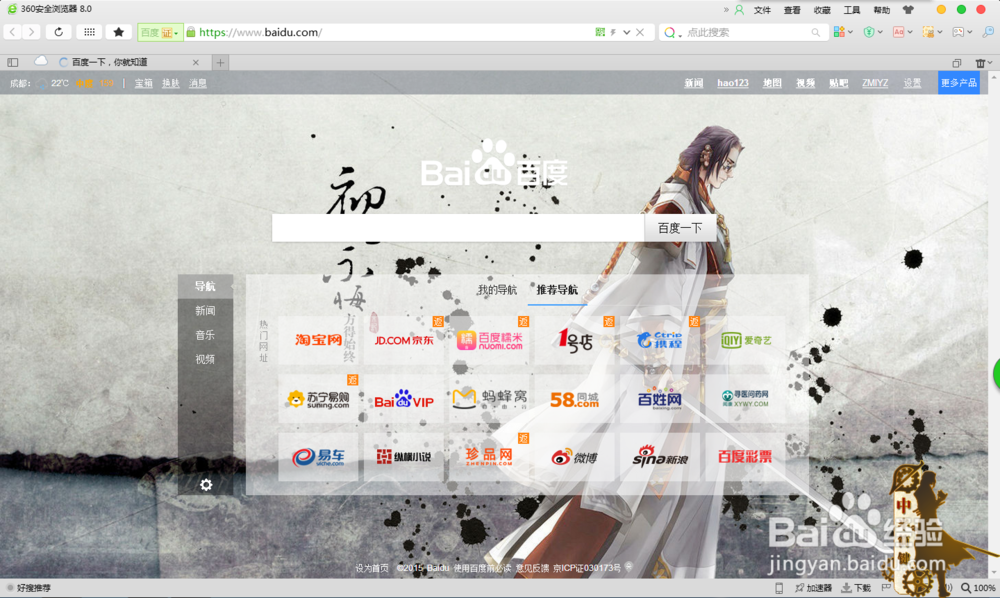Click the 百度一下 search button
This screenshot has width=1000, height=598.
pyautogui.click(x=679, y=228)
